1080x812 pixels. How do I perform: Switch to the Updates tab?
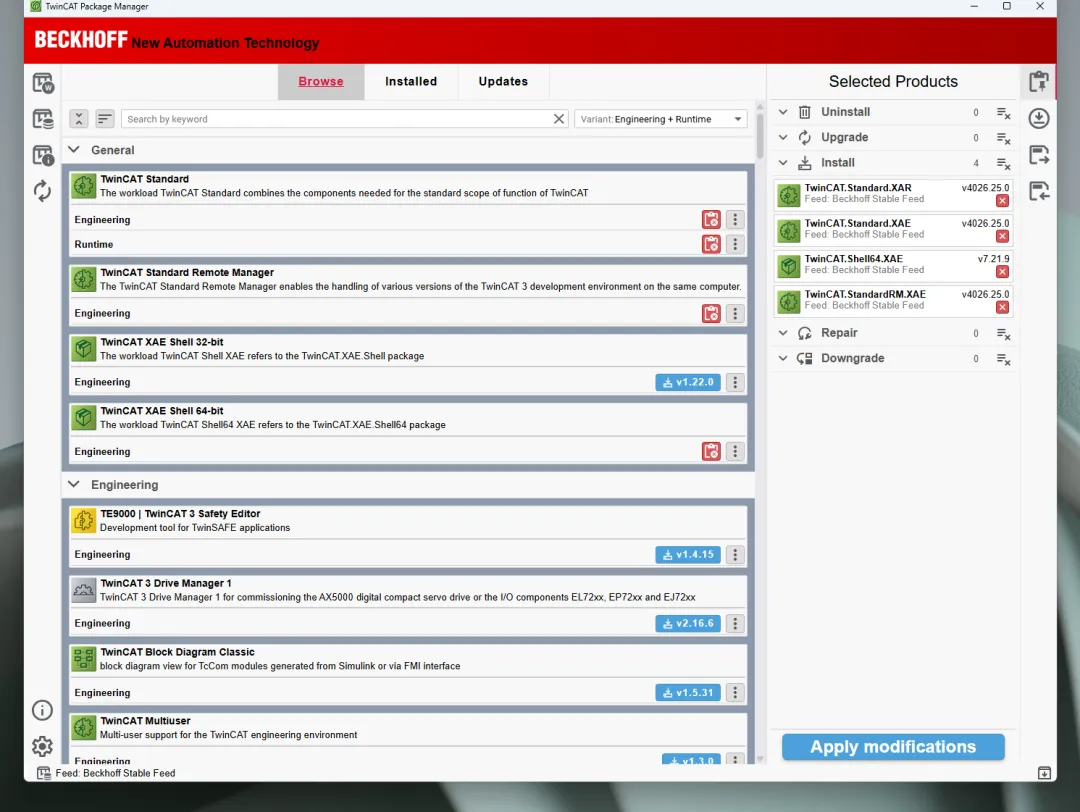[503, 81]
